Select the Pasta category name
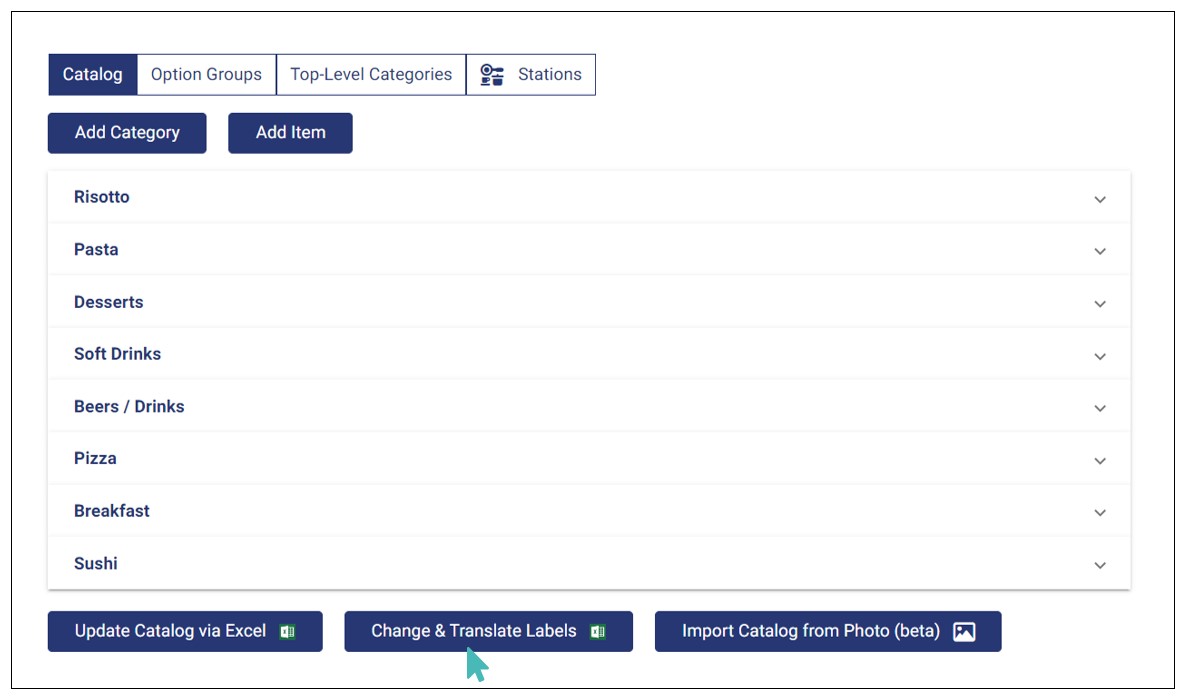The height and width of the screenshot is (700, 1186). (x=96, y=249)
